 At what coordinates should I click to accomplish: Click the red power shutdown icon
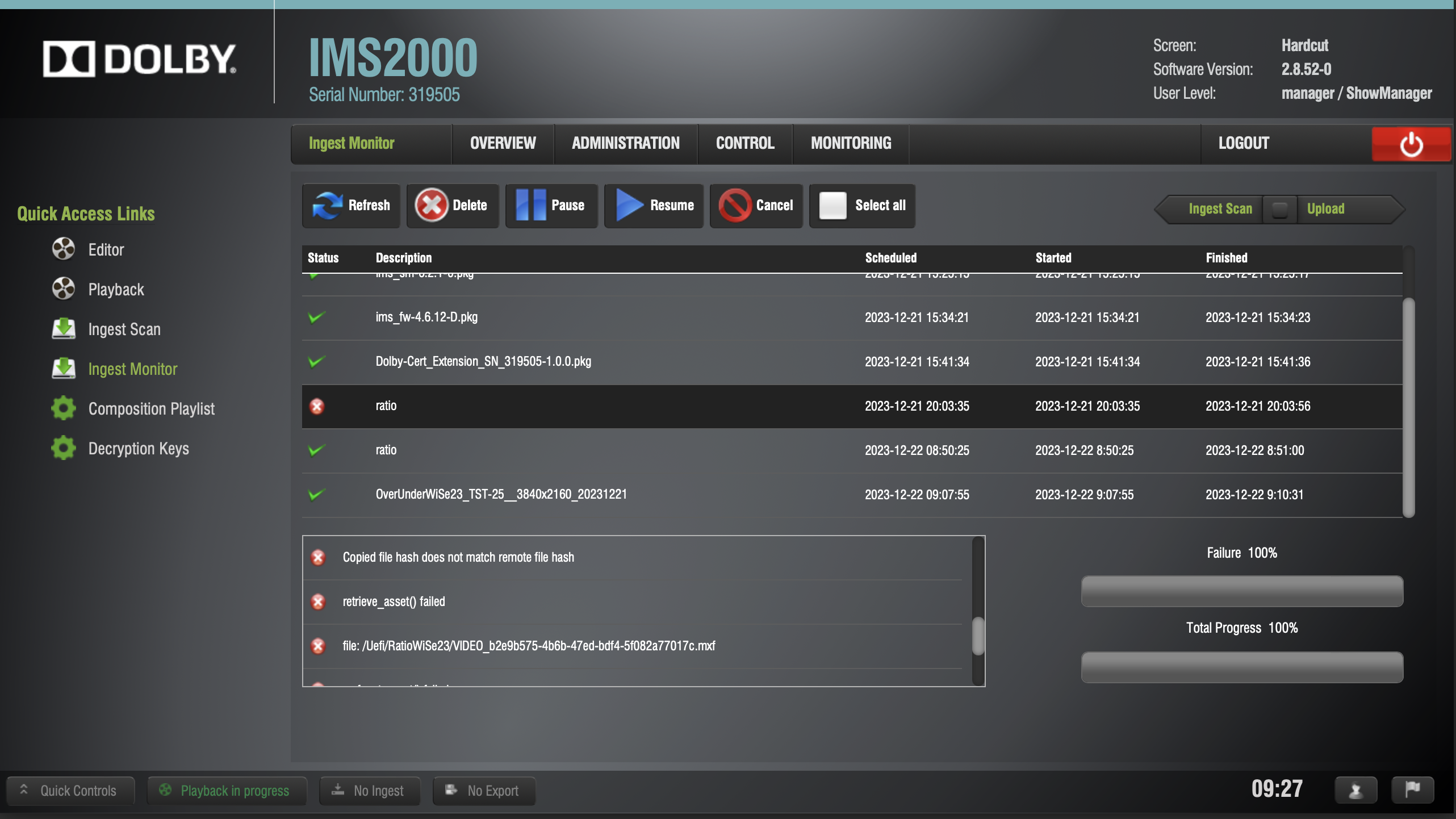click(1411, 144)
